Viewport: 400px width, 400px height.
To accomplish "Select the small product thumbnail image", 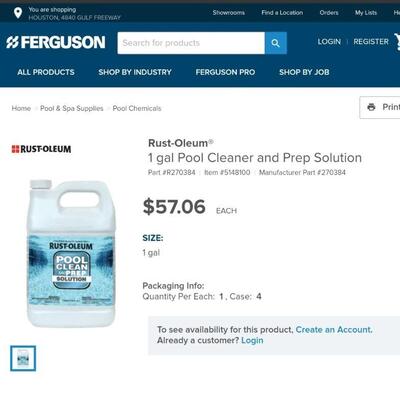I will [23, 358].
